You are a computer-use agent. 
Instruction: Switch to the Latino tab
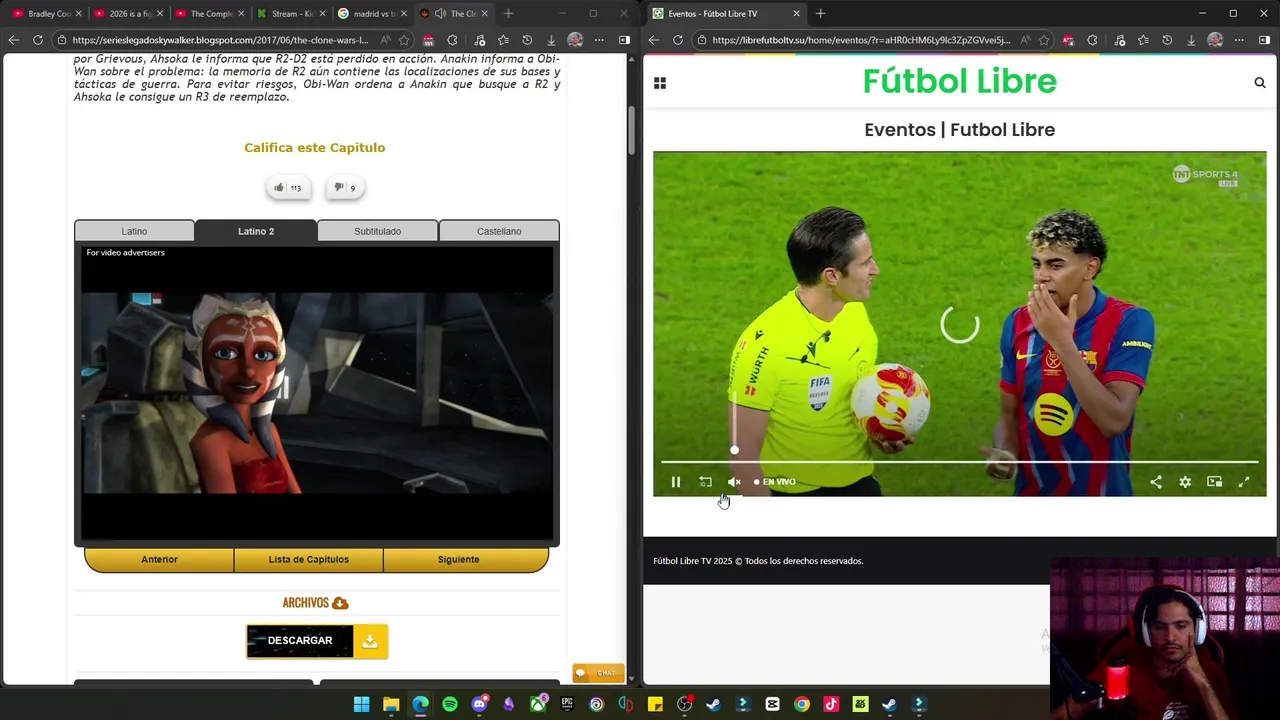point(134,231)
